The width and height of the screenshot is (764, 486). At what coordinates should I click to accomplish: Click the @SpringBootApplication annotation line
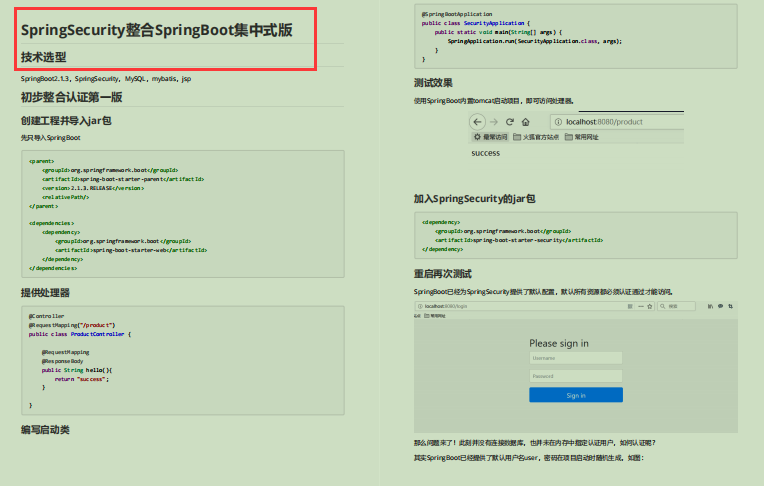tap(457, 14)
